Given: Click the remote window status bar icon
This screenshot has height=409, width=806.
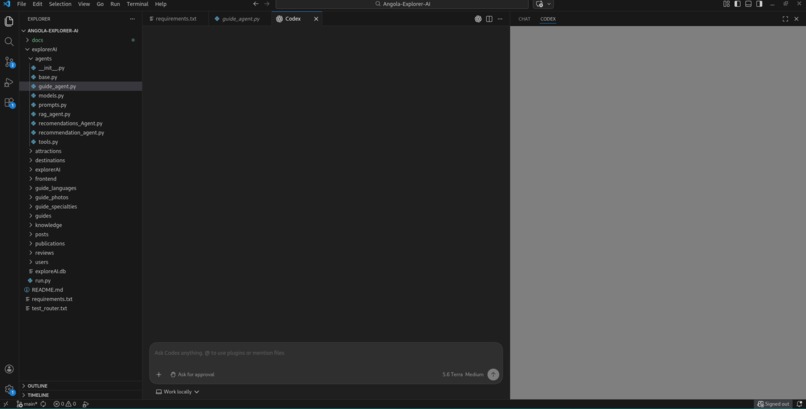Looking at the screenshot, I should coord(6,404).
